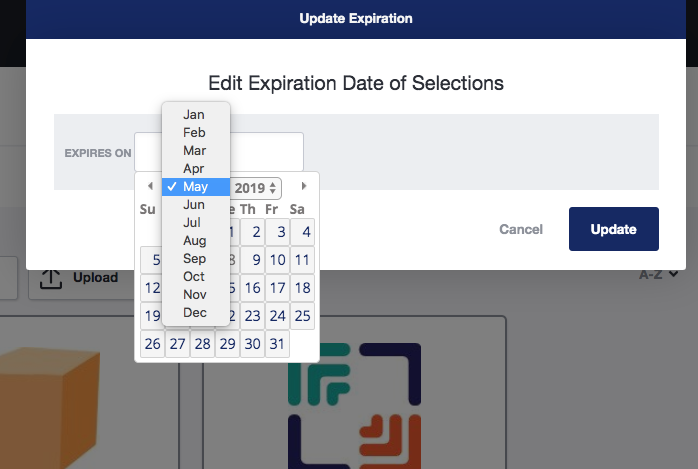The height and width of the screenshot is (469, 698).
Task: Select day 26 in the calendar
Action: pyautogui.click(x=152, y=344)
